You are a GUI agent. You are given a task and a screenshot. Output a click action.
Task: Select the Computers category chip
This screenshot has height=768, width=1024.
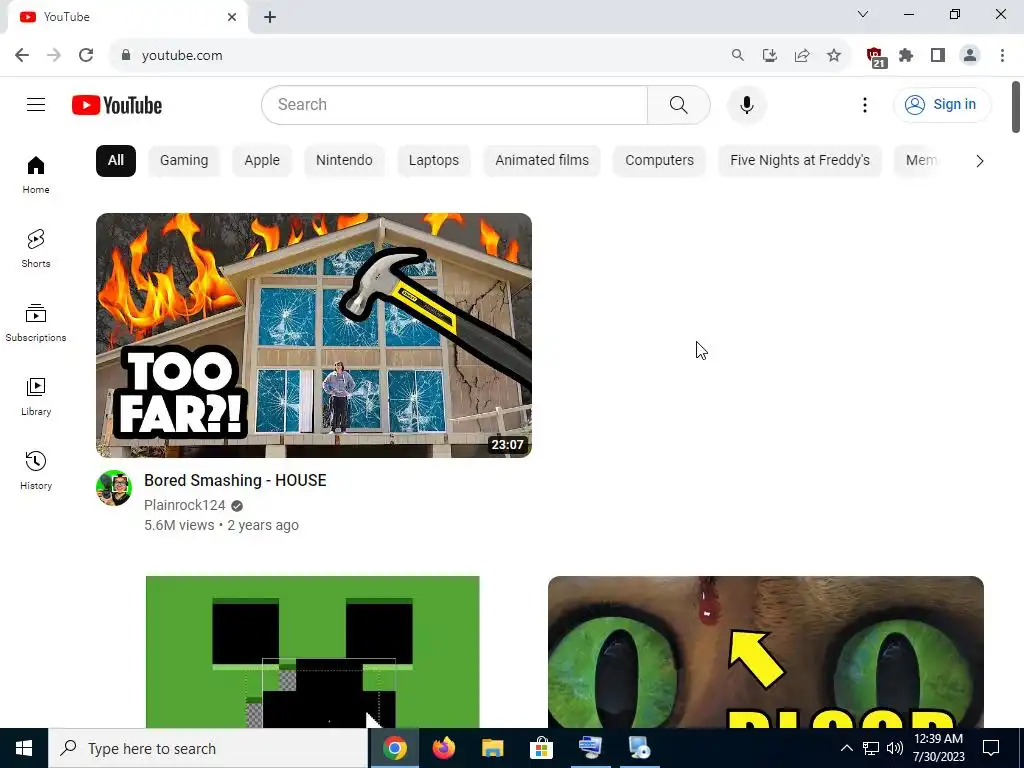tap(660, 161)
